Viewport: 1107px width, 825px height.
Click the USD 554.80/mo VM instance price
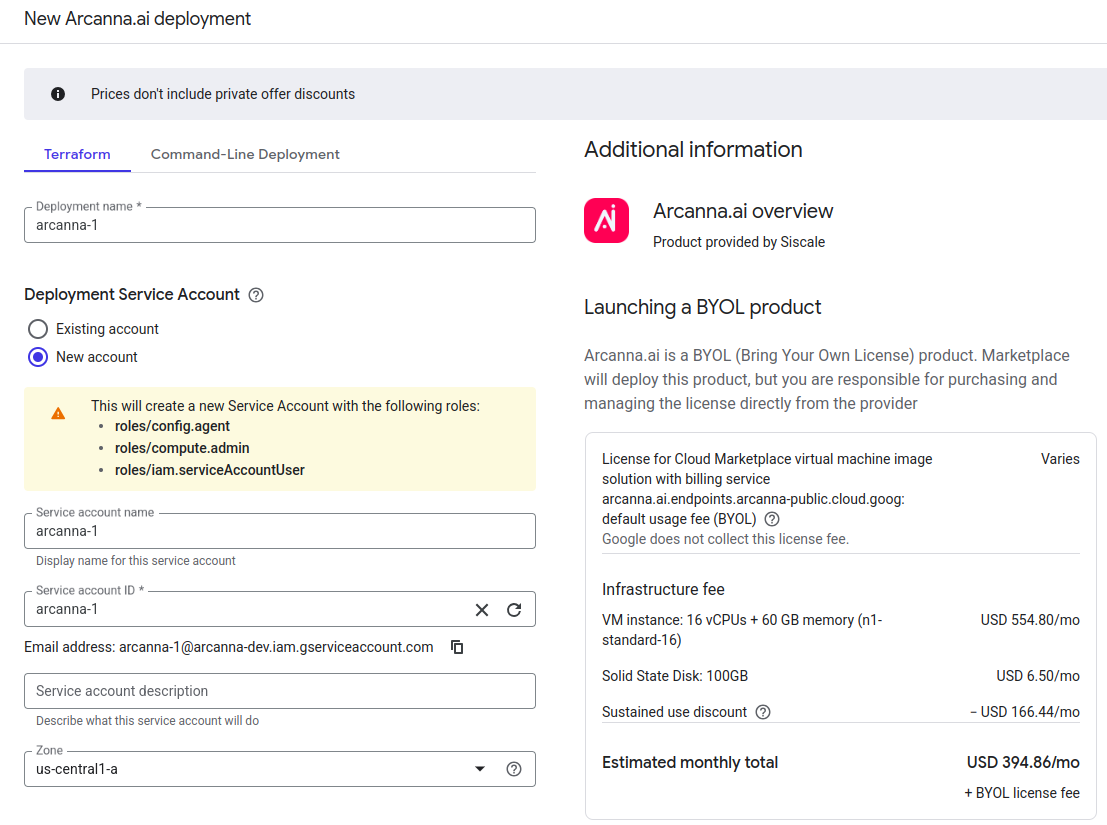click(1030, 620)
